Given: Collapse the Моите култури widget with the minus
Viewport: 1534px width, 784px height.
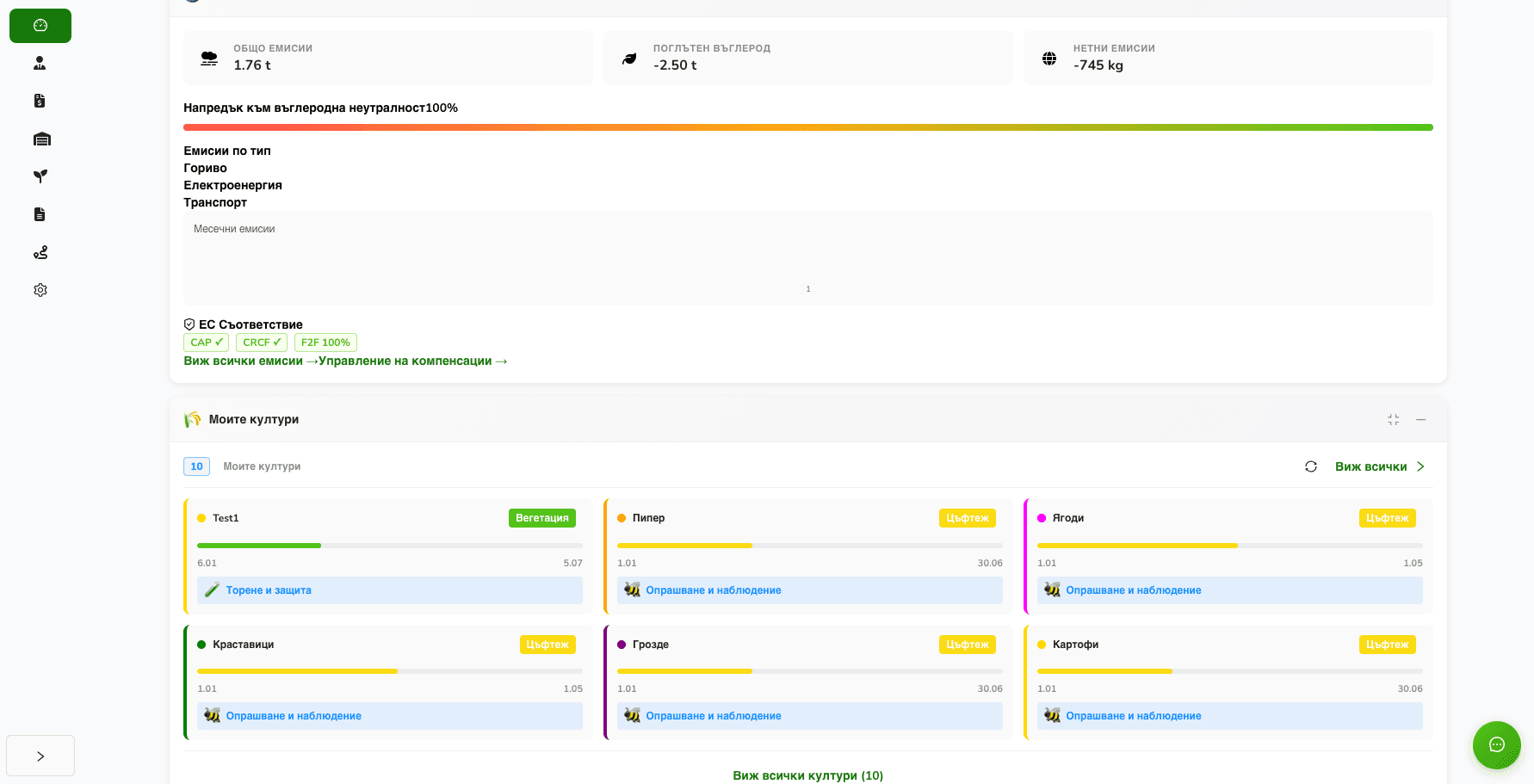Looking at the screenshot, I should (x=1420, y=420).
